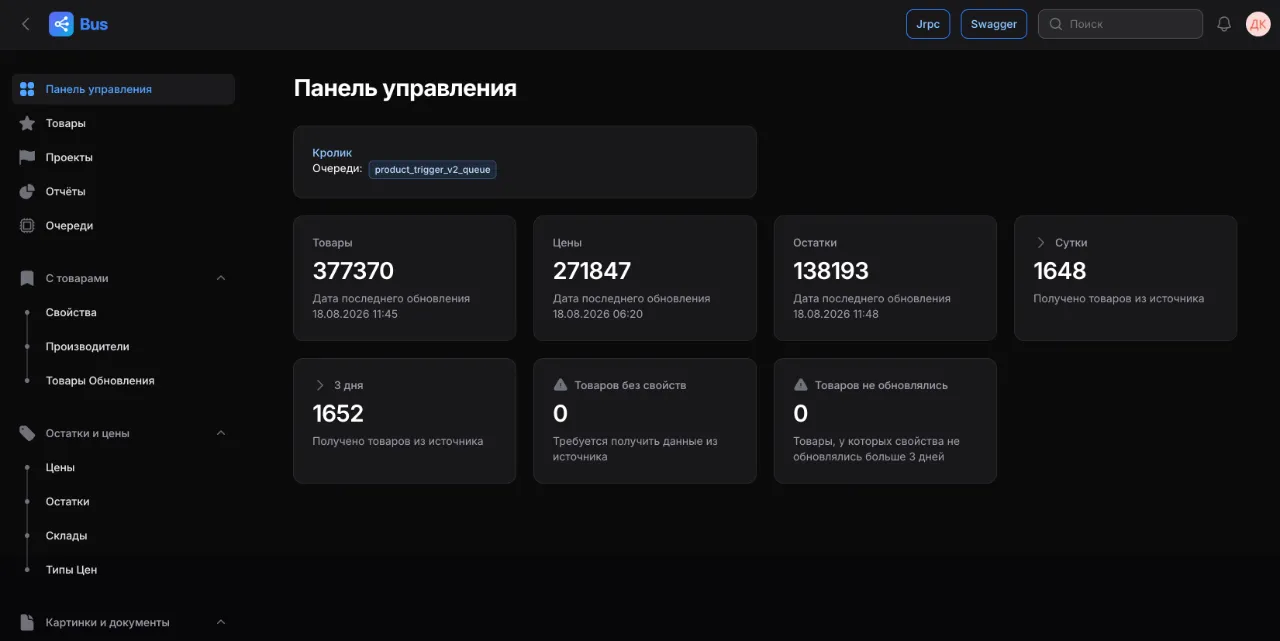Expand the Сутки card chevron
Image resolution: width=1280 pixels, height=641 pixels.
[x=1040, y=243]
